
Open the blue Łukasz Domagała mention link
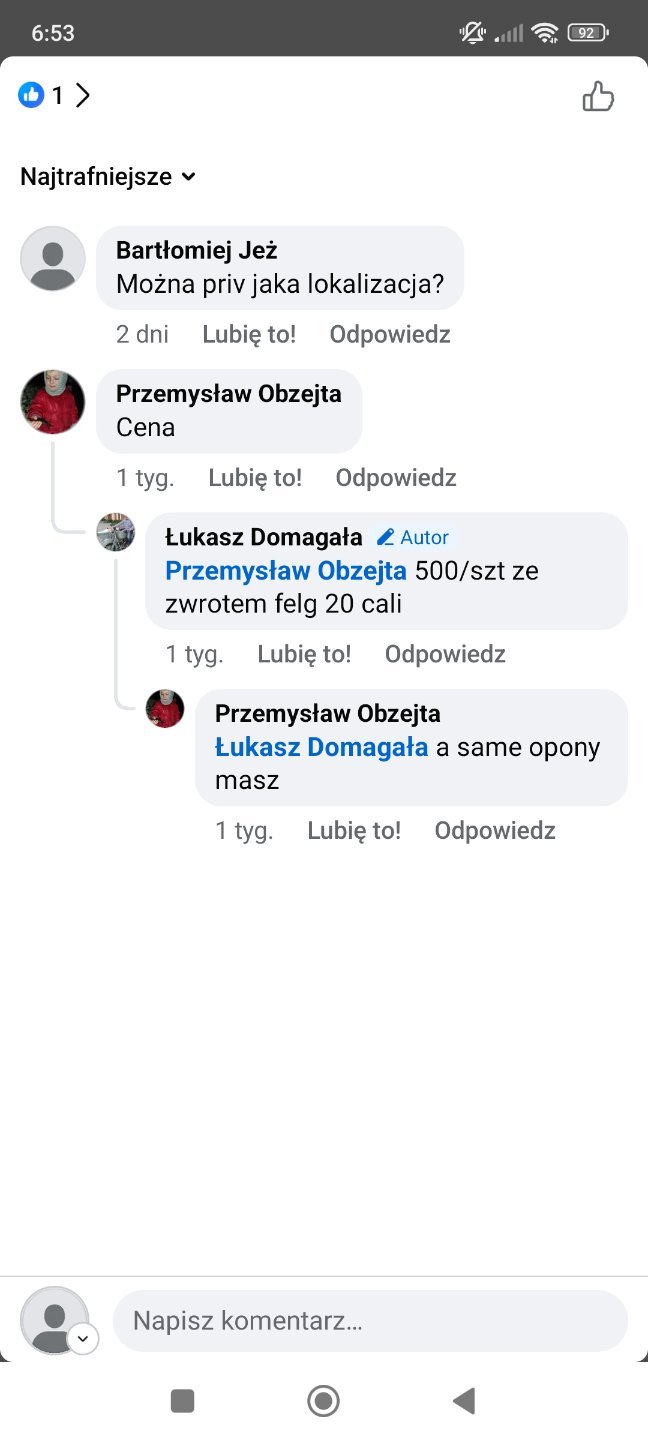322,747
